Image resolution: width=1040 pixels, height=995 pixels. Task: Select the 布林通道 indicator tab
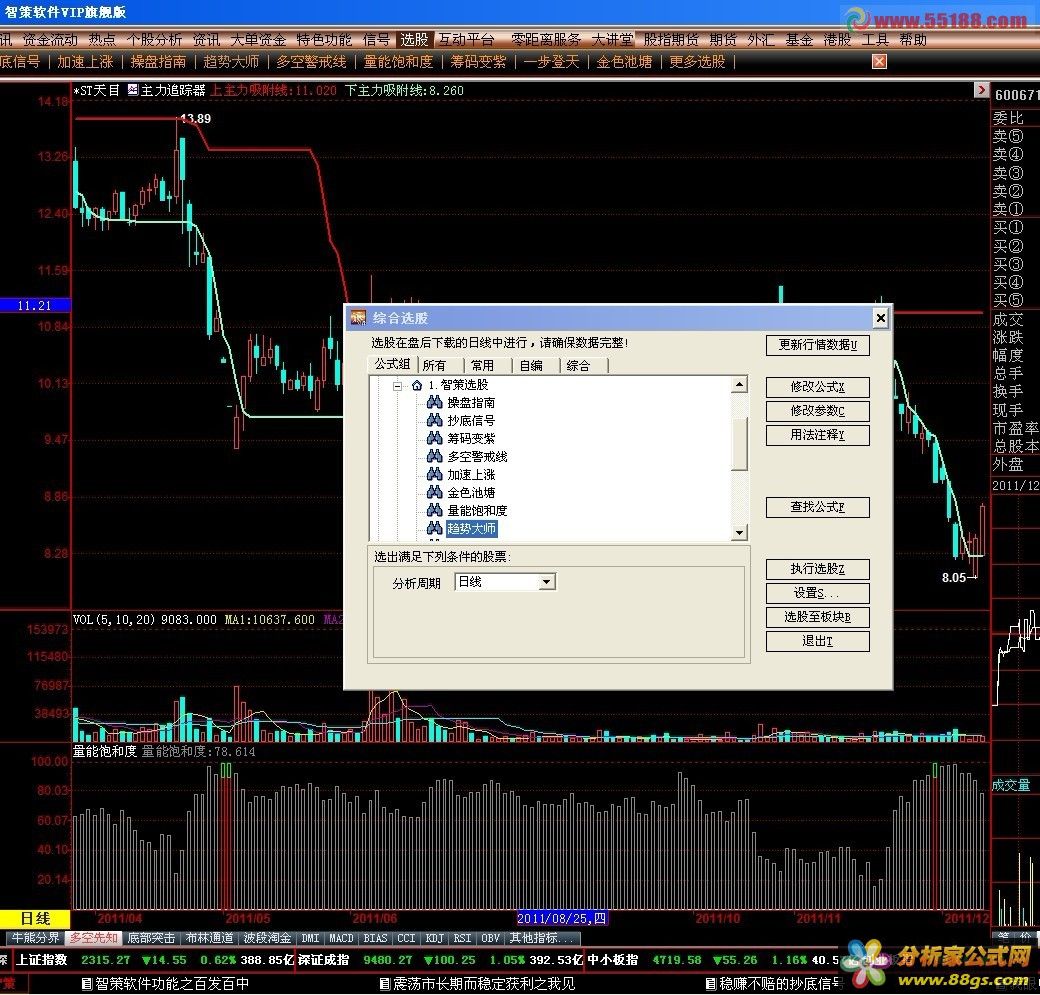pos(209,938)
